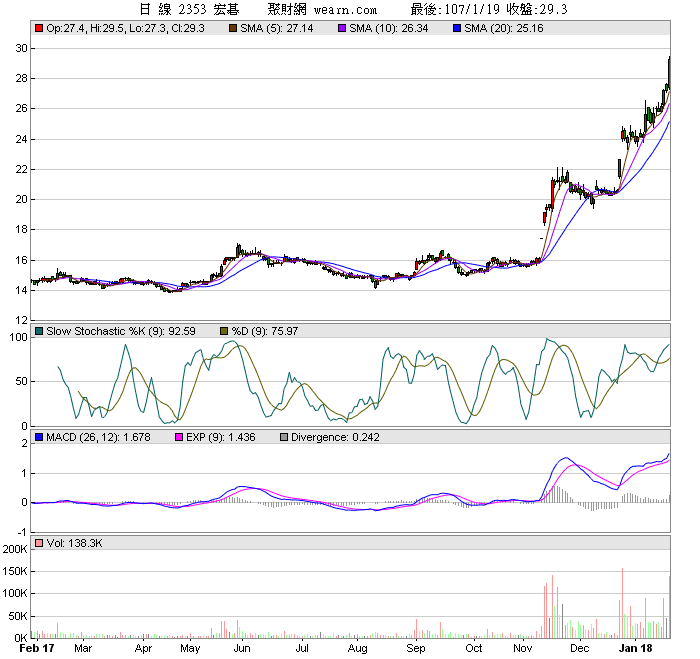Click the '收盤:29.3' closing price text
The image size is (700, 659).
pyautogui.click(x=537, y=9)
